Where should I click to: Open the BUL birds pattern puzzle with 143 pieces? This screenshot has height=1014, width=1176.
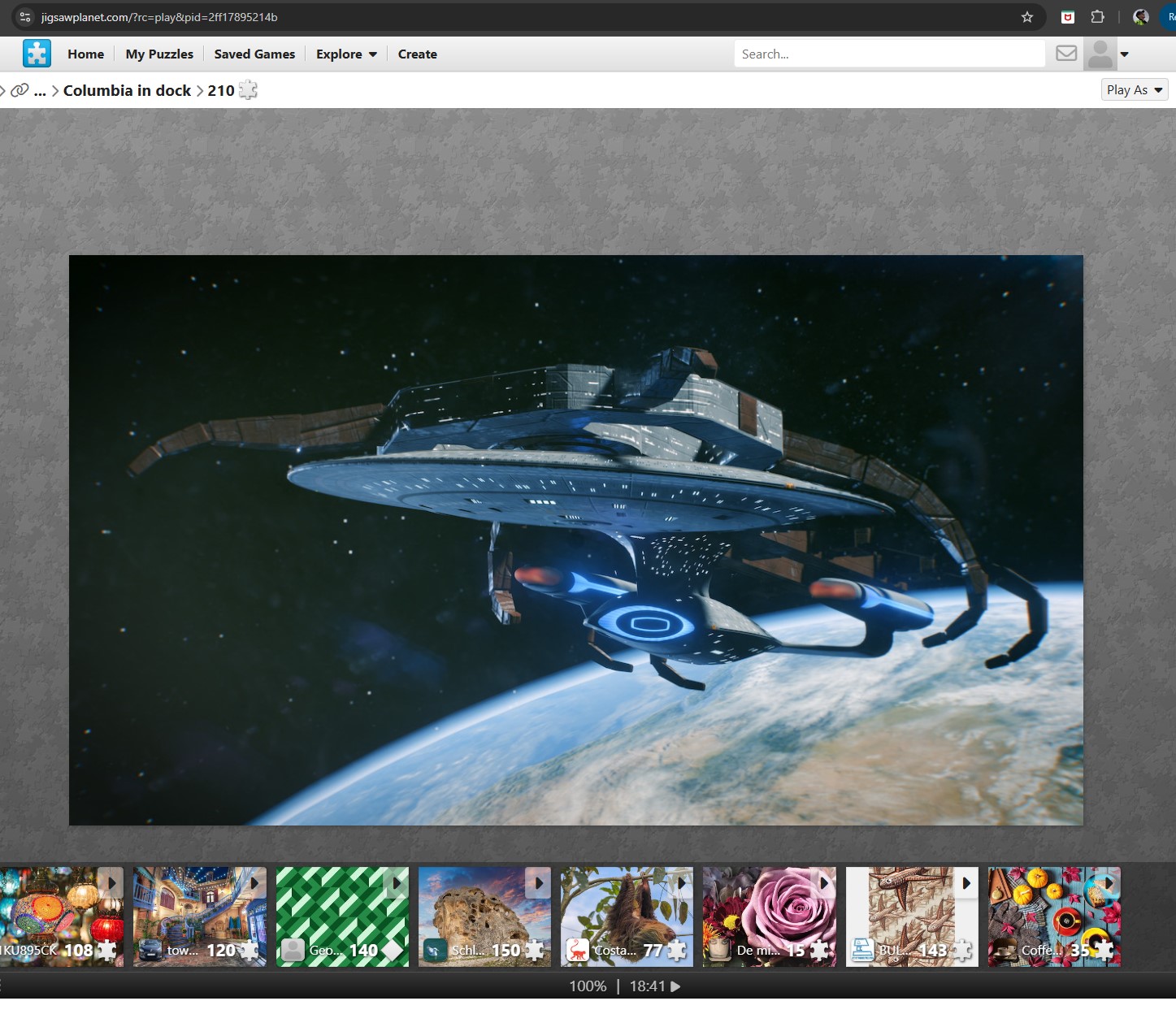(912, 916)
